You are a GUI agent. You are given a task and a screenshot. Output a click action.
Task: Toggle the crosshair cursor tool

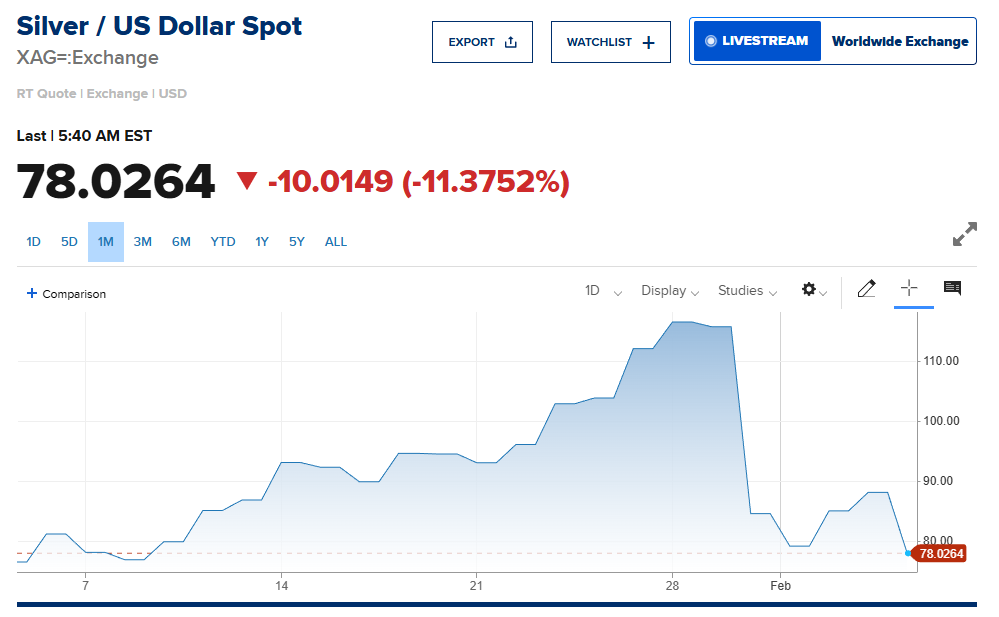[x=909, y=289]
